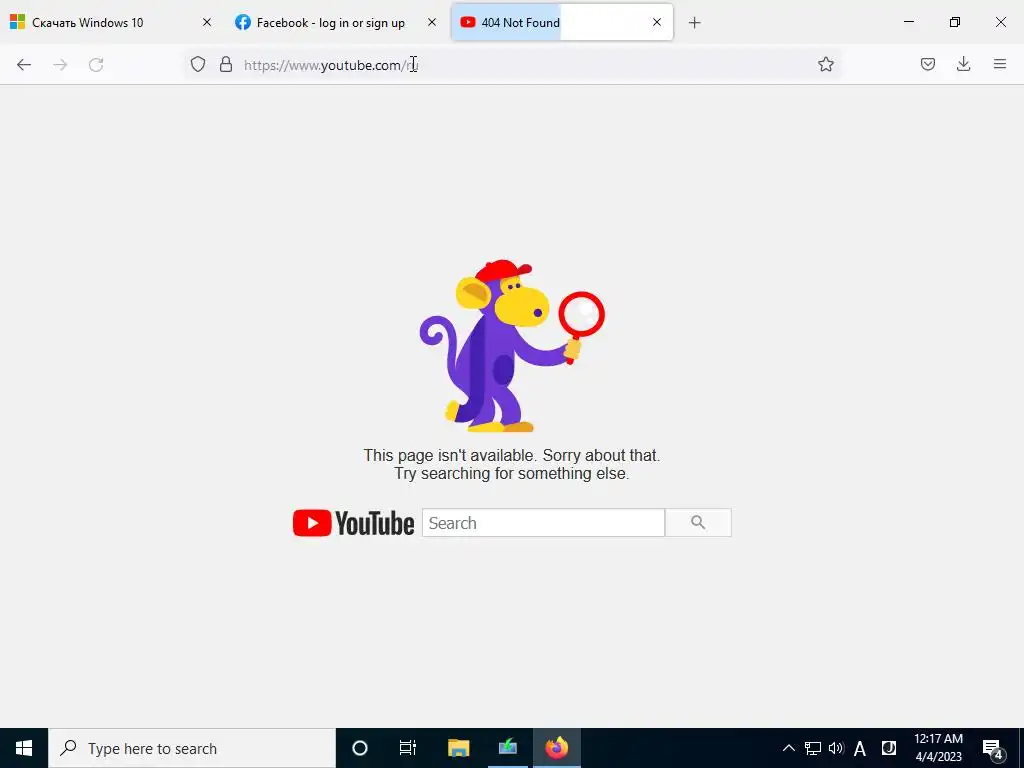Bookmark this page with the star
This screenshot has width=1024, height=768.
click(825, 64)
